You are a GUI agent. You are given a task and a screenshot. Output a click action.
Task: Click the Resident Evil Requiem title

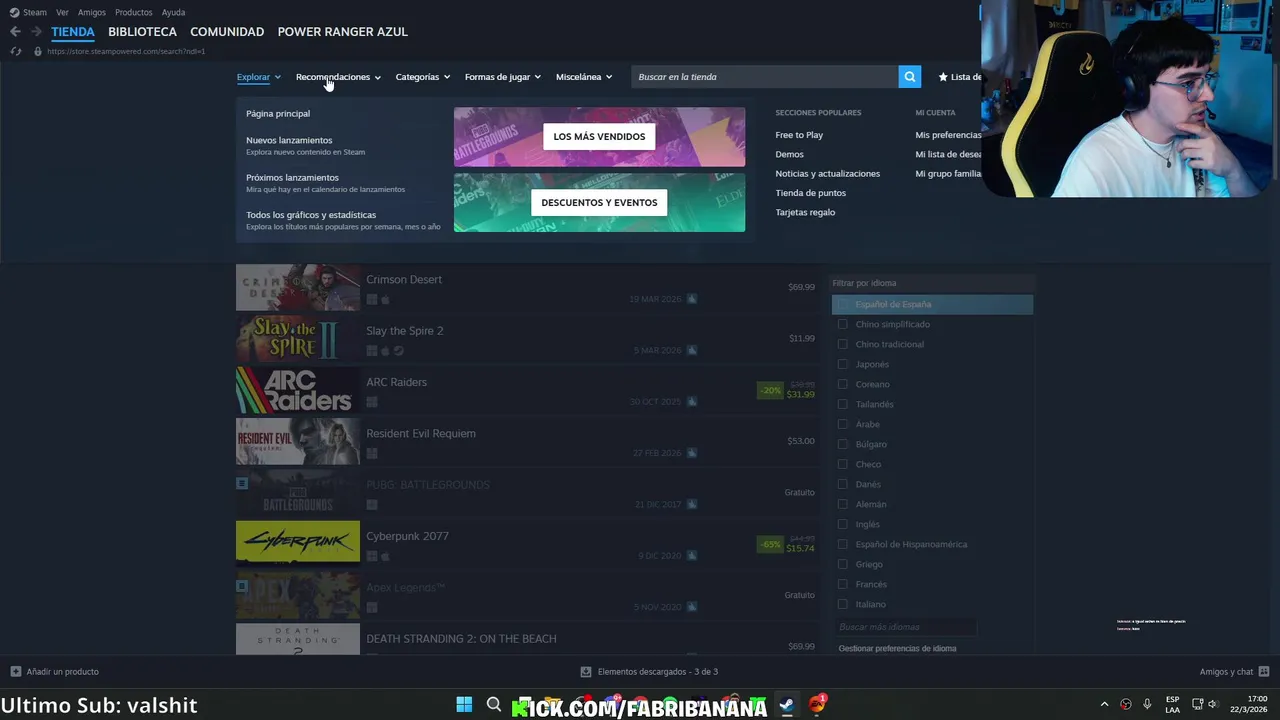[421, 434]
